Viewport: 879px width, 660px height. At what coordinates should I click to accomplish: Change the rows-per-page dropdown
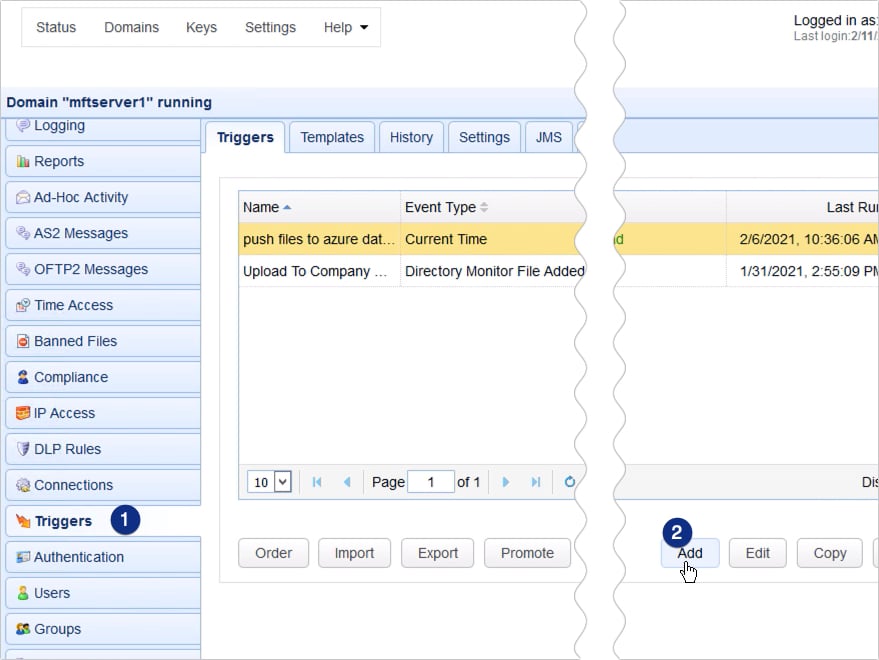coord(268,482)
